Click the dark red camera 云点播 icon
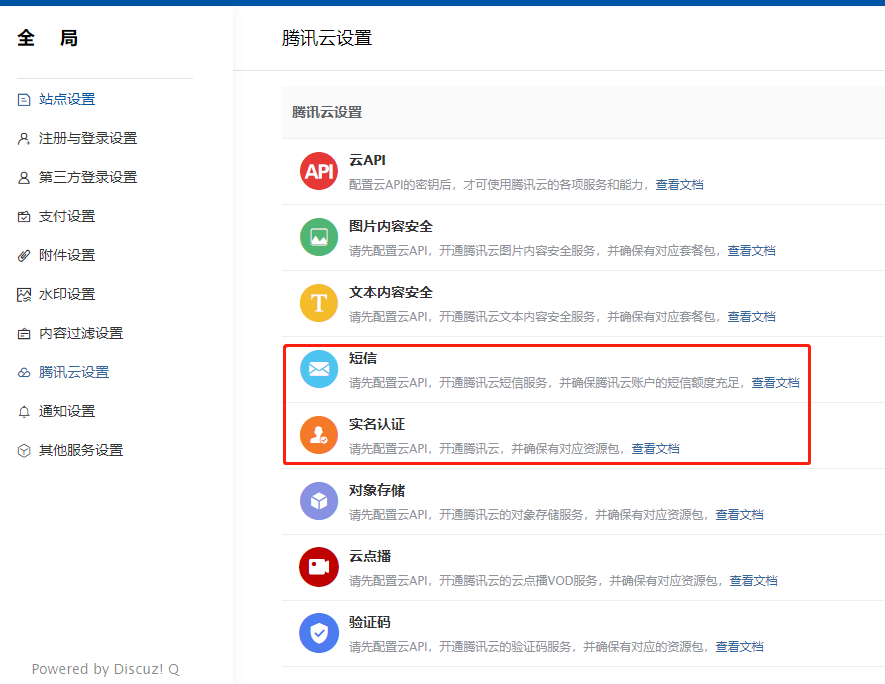The height and width of the screenshot is (684, 885). (x=319, y=567)
